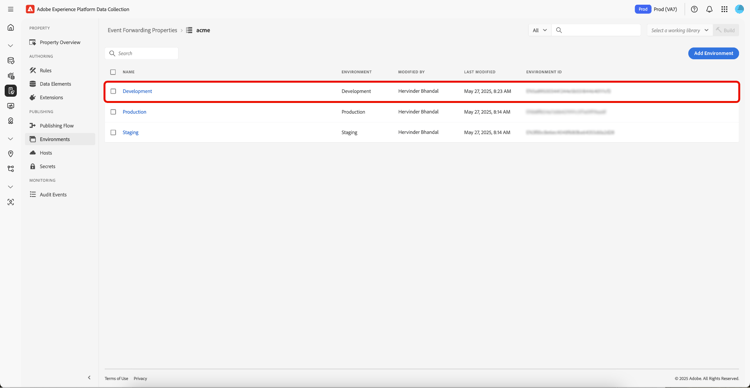The height and width of the screenshot is (388, 750).
Task: Tick the select-all checkbox in table header
Action: pyautogui.click(x=113, y=72)
